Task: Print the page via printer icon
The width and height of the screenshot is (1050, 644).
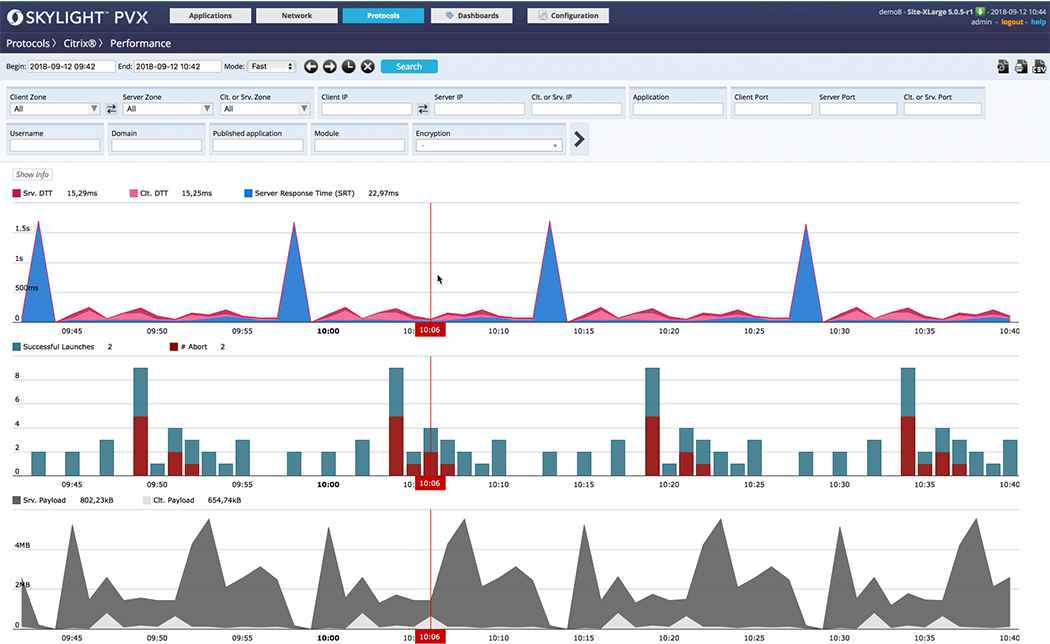Action: click(x=1021, y=66)
